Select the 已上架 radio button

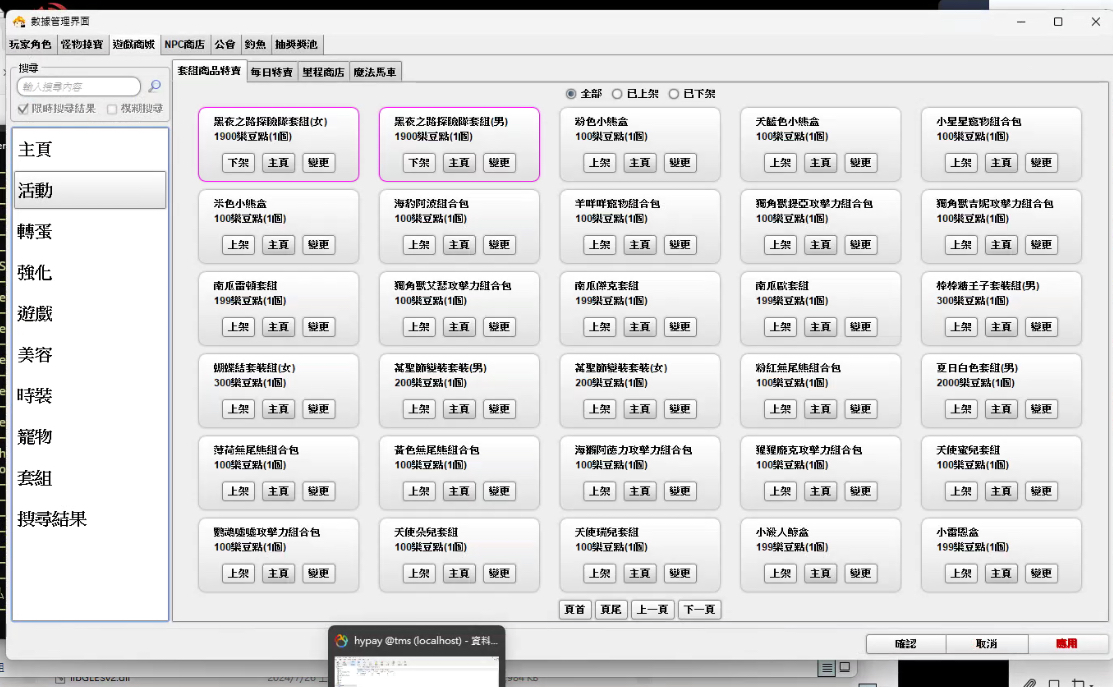pyautogui.click(x=617, y=94)
